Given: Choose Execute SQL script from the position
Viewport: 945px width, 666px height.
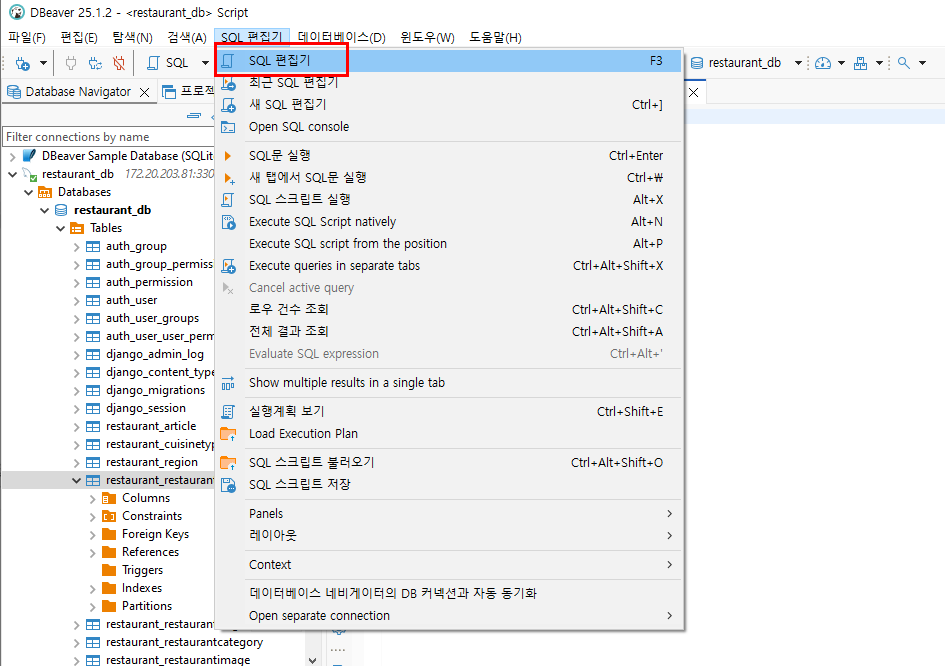Looking at the screenshot, I should point(450,243).
